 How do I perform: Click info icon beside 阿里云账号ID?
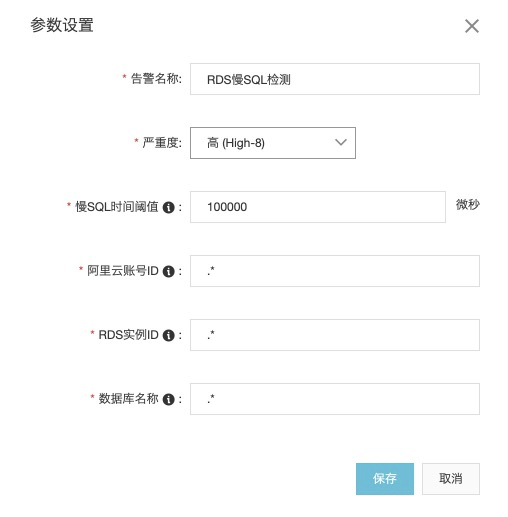point(168,271)
